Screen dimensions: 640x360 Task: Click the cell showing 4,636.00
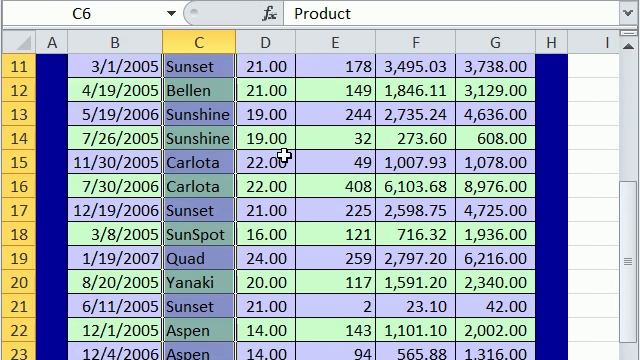click(x=495, y=114)
